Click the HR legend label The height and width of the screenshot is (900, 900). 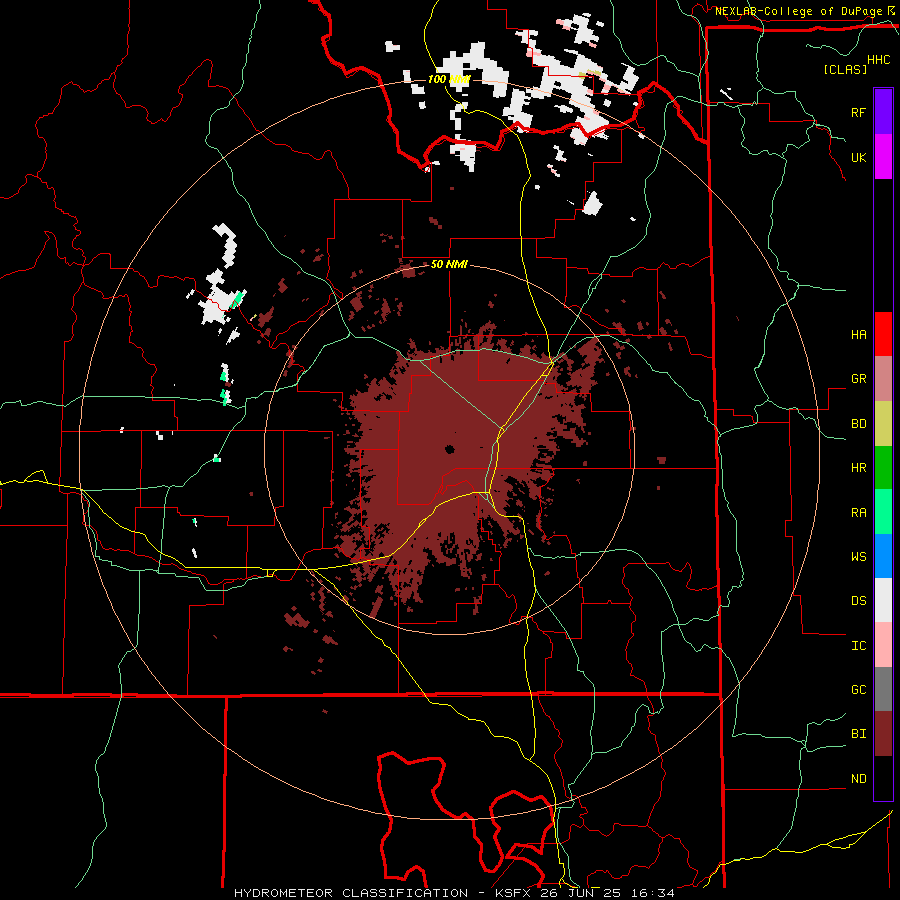tap(858, 468)
